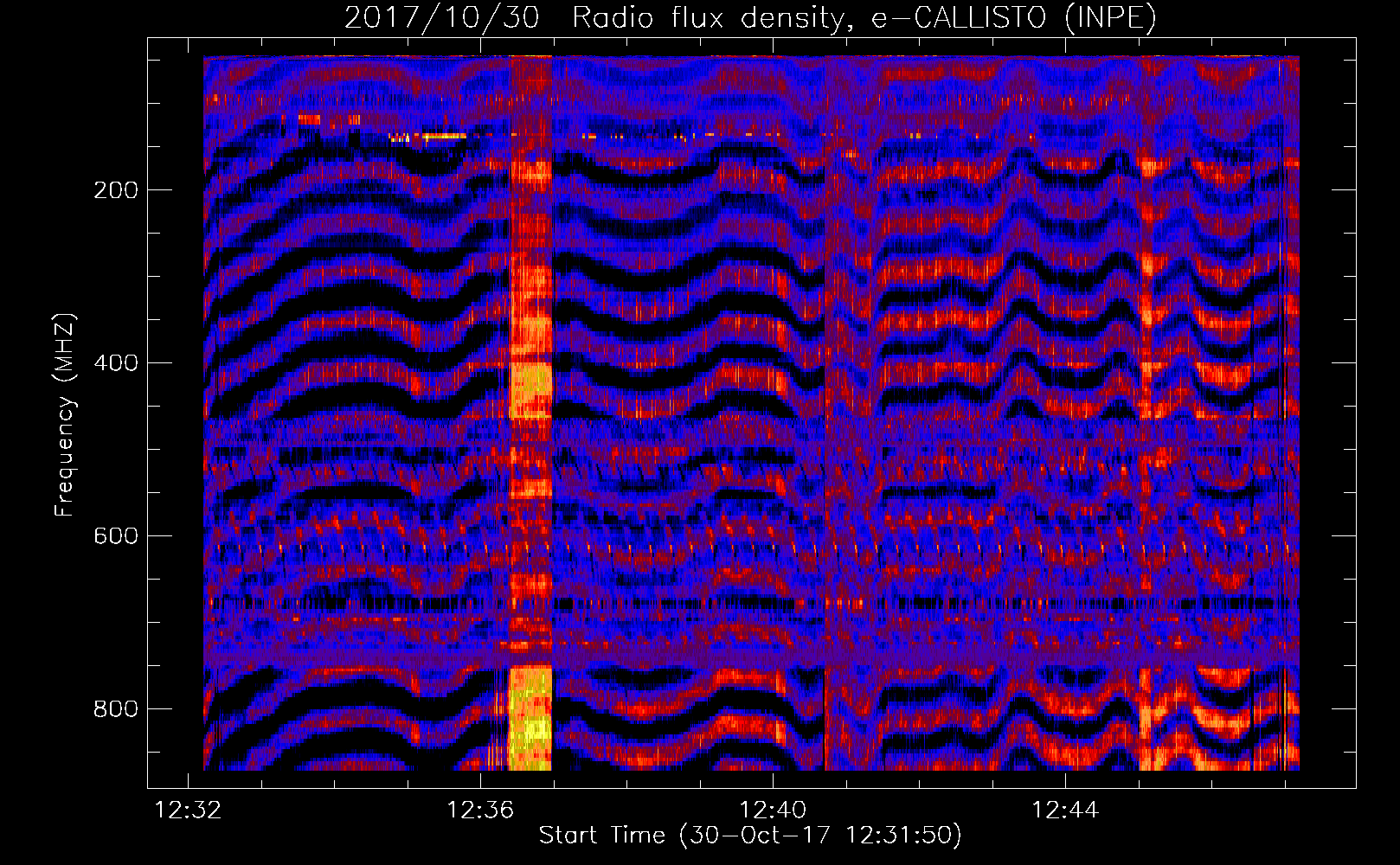Click the 600 frequency tick label
1400x865 pixels.
click(x=116, y=536)
